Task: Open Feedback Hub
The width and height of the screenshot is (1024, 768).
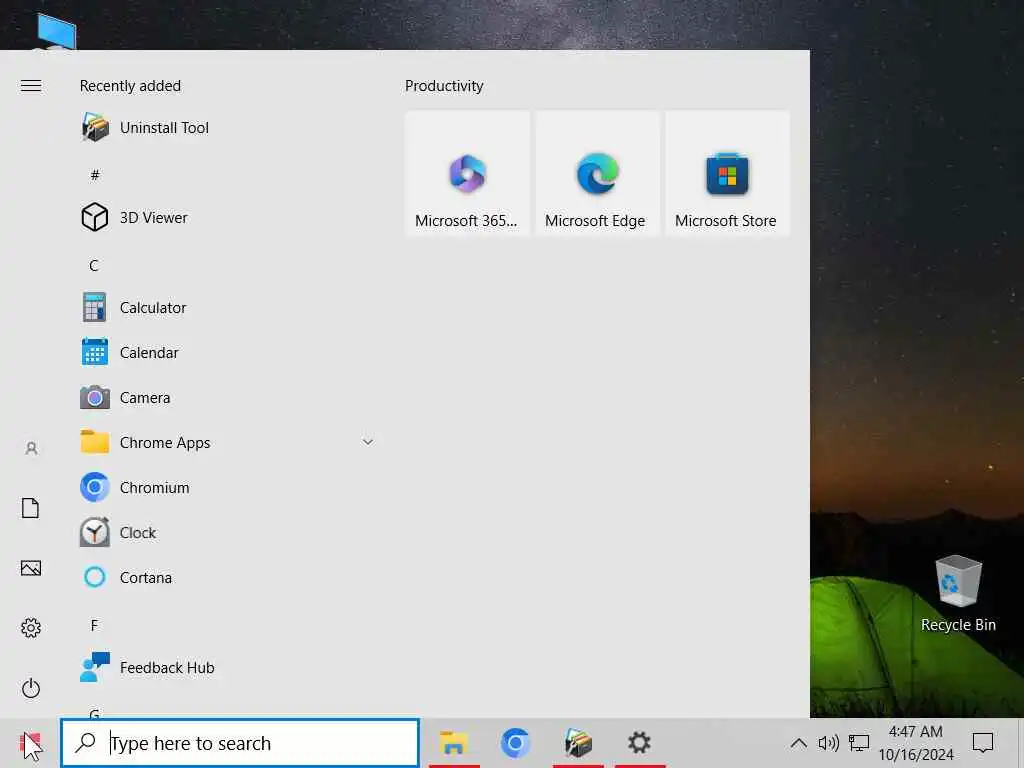Action: [x=225, y=668]
